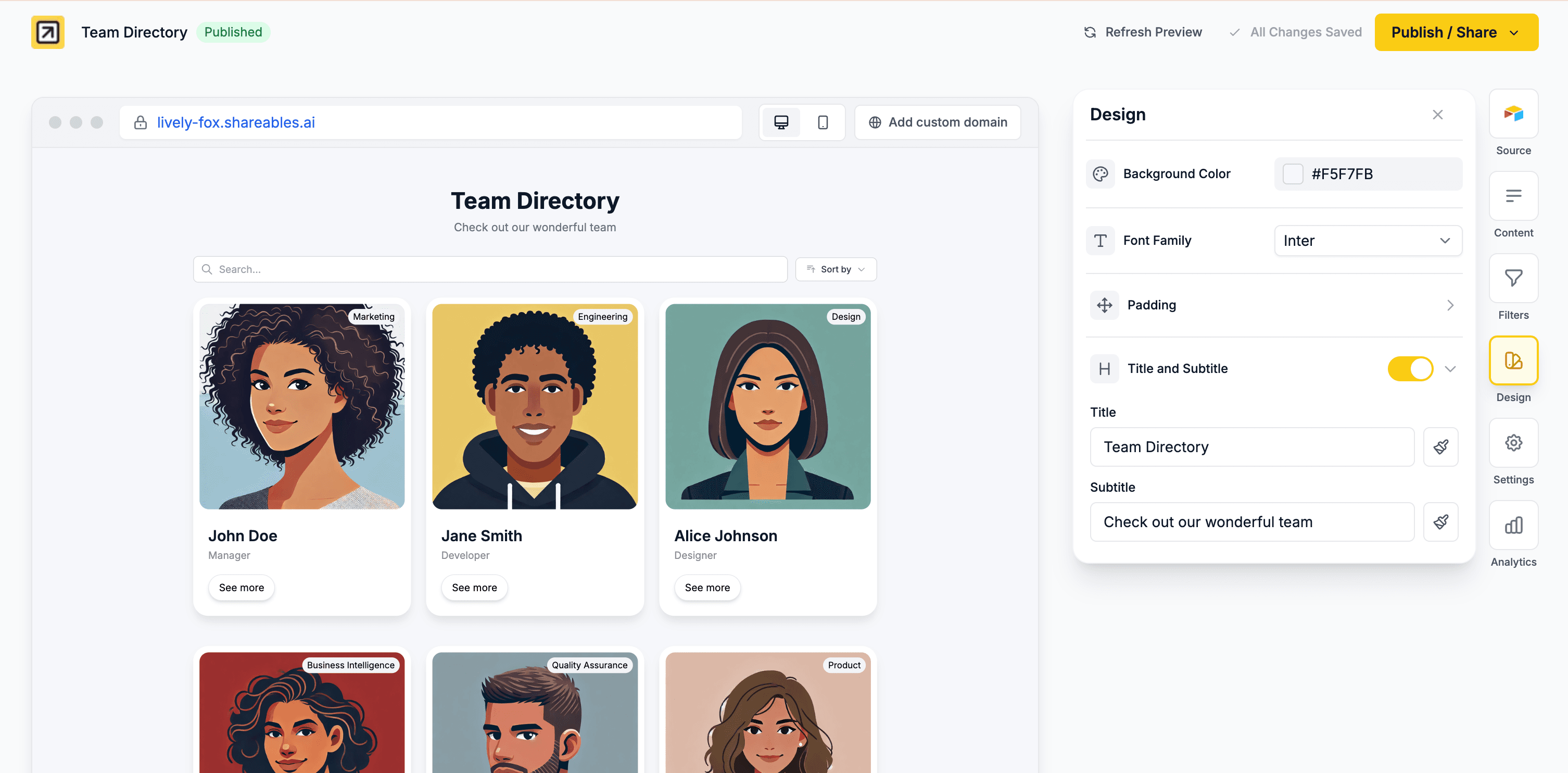Click the Publish / Share button
This screenshot has height=773, width=1568.
coord(1456,32)
